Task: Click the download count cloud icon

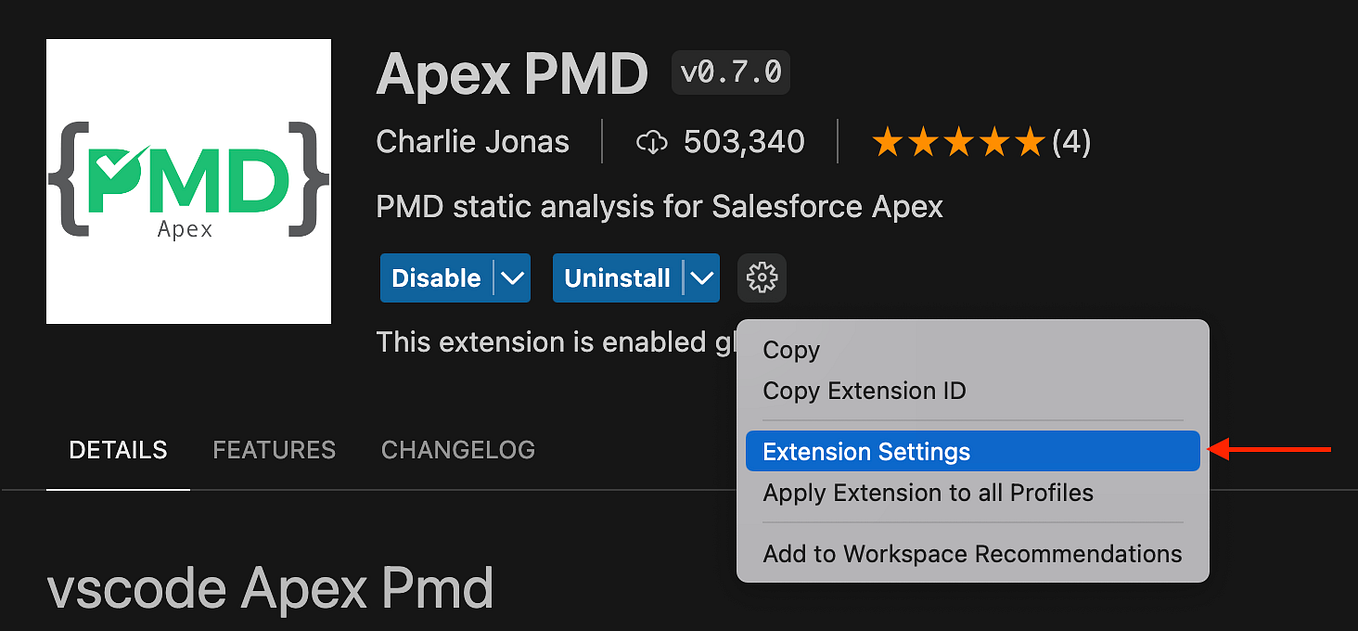Action: pyautogui.click(x=651, y=141)
